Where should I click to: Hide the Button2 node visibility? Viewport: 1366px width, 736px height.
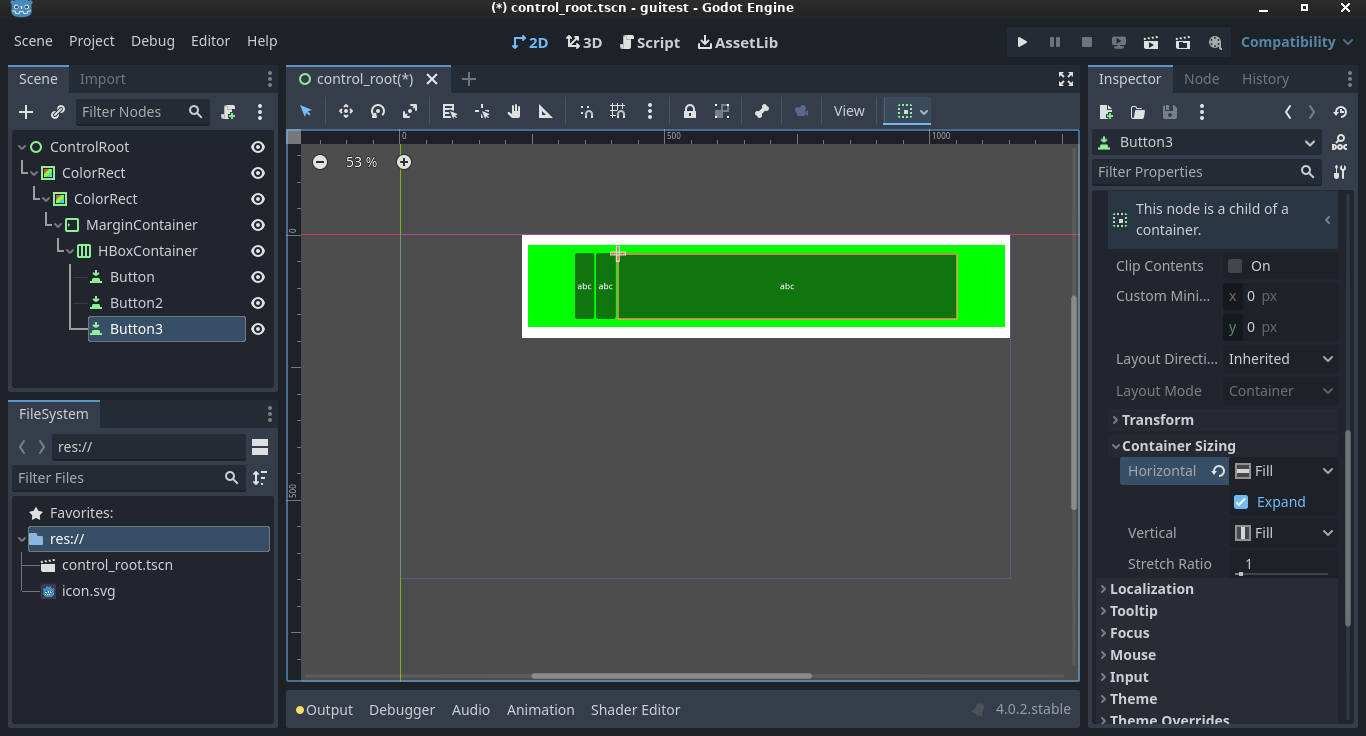258,303
